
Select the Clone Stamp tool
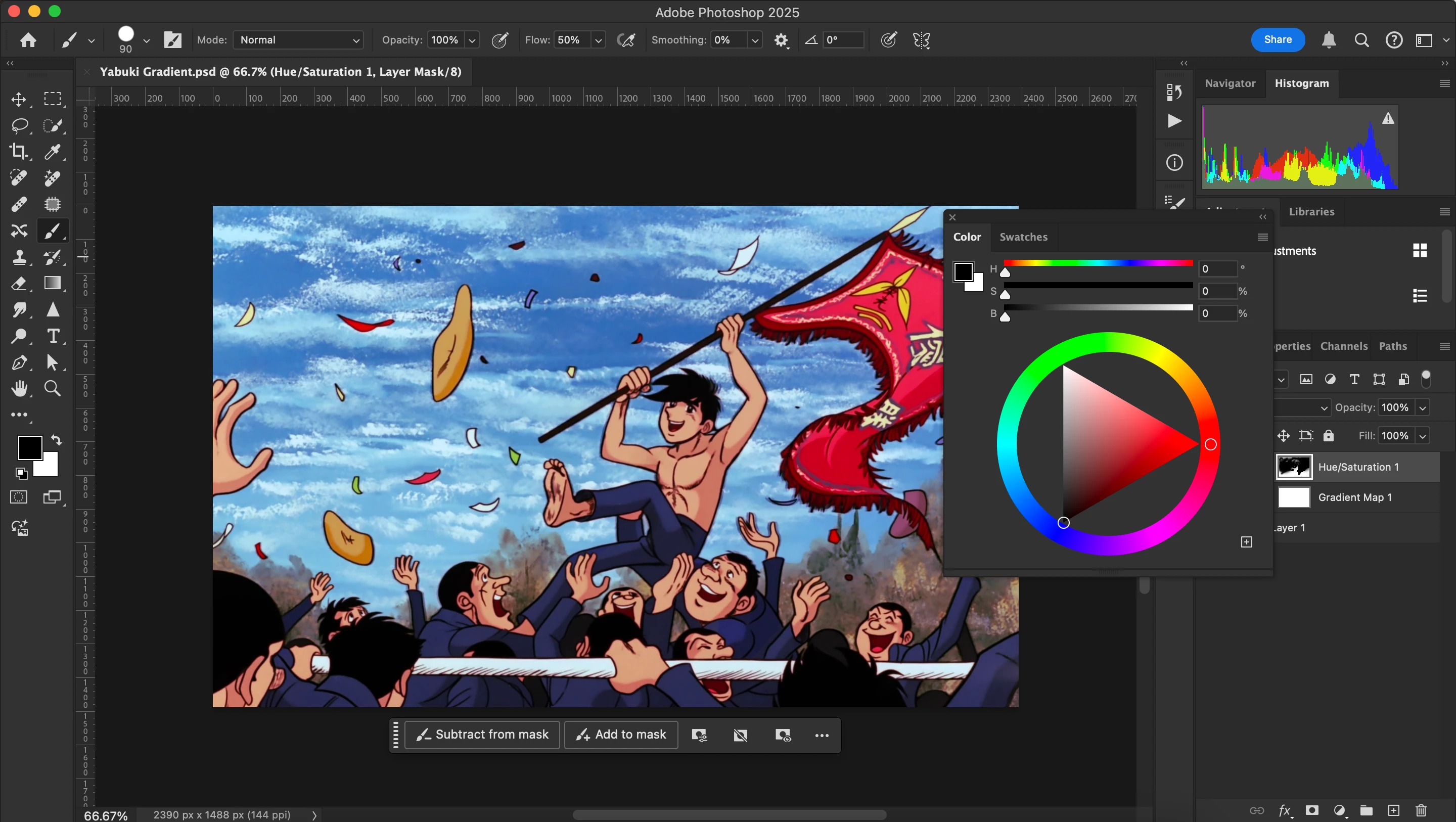pos(19,257)
